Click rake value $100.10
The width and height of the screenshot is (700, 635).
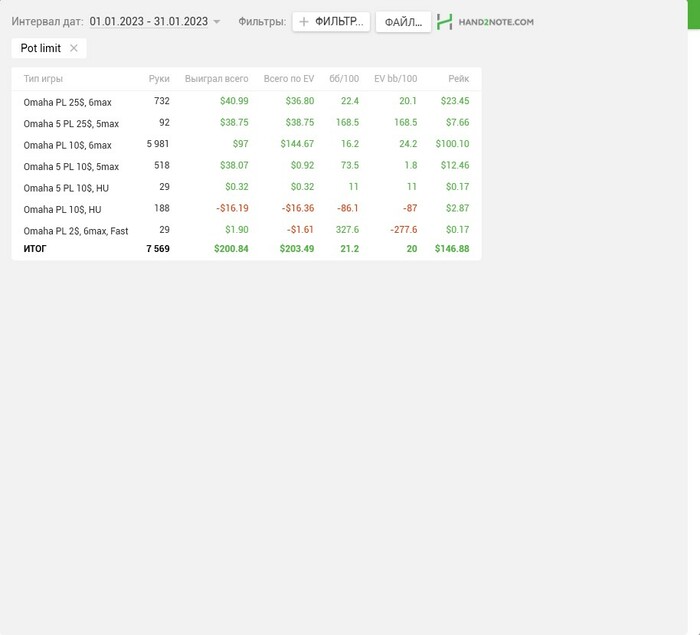click(452, 144)
